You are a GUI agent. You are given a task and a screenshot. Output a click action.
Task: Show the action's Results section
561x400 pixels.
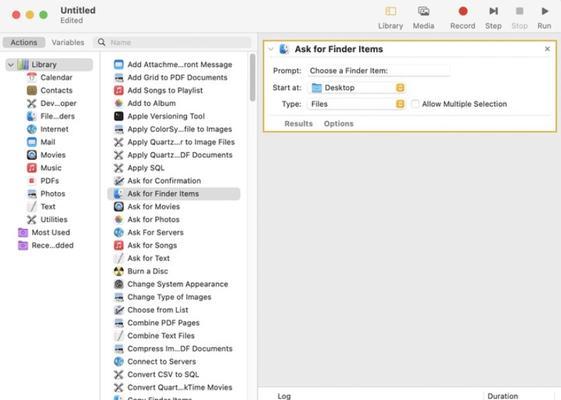(x=298, y=124)
